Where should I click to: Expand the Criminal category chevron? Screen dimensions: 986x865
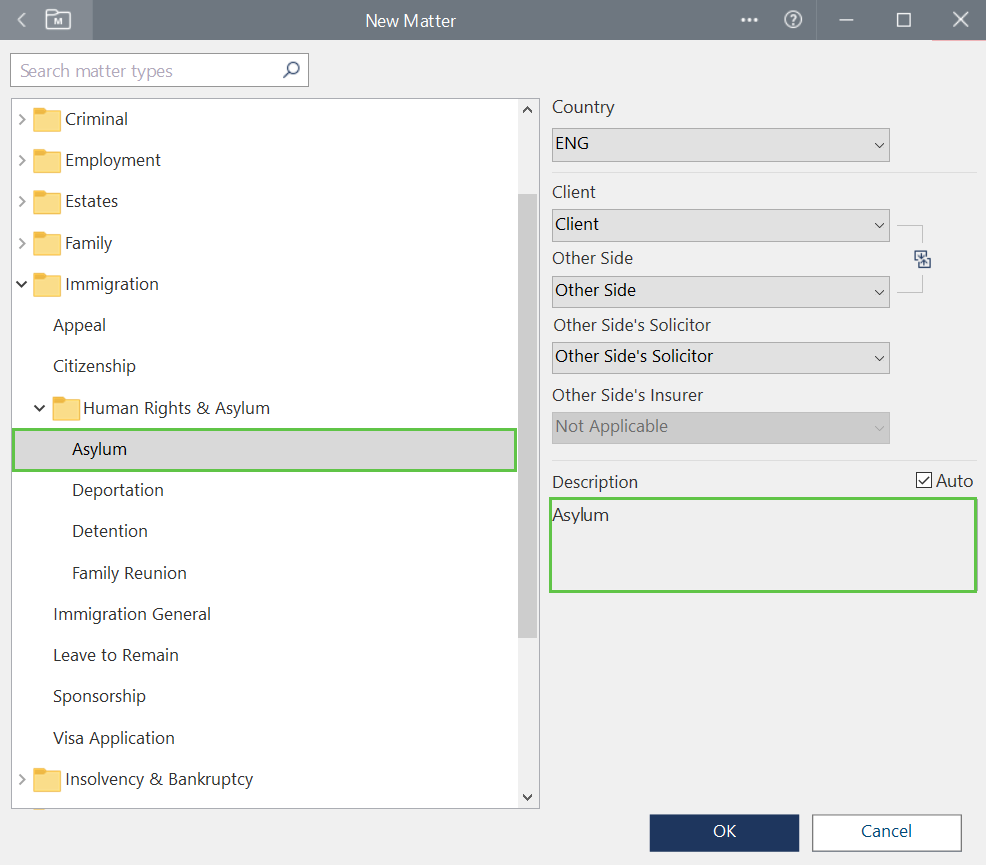point(22,120)
